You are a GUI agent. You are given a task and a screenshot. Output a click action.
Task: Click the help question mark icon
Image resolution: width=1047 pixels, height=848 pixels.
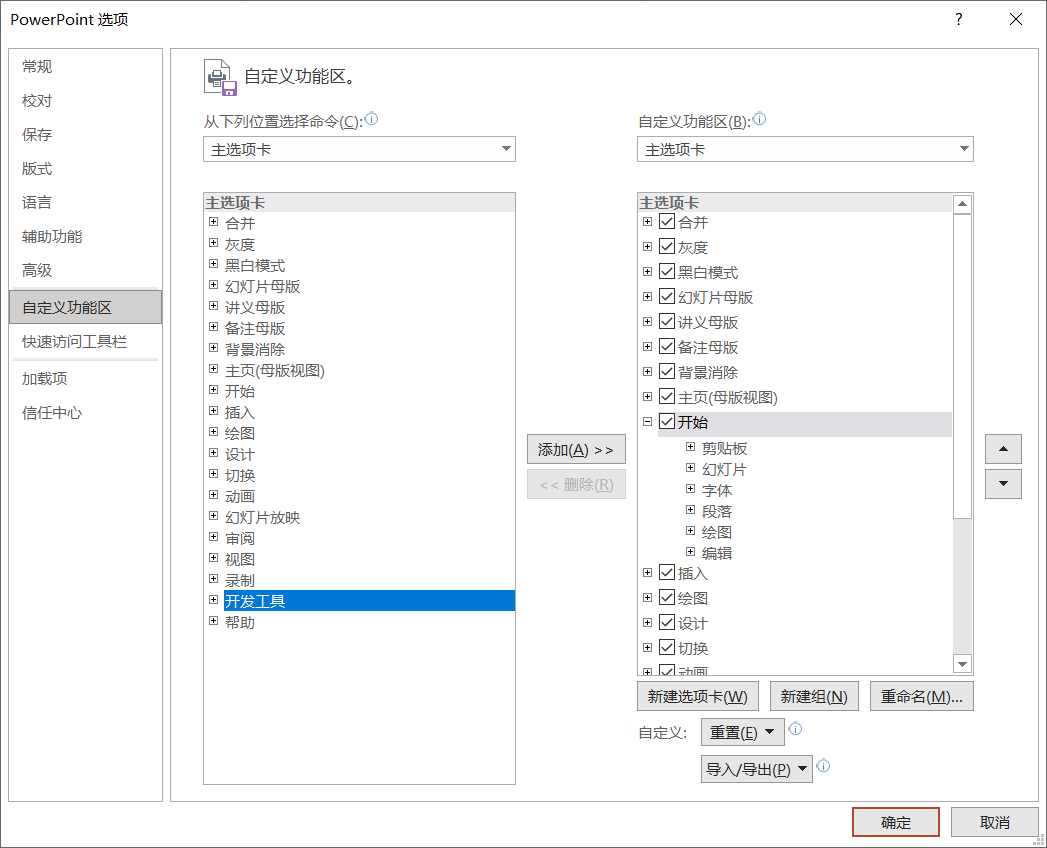pyautogui.click(x=959, y=19)
